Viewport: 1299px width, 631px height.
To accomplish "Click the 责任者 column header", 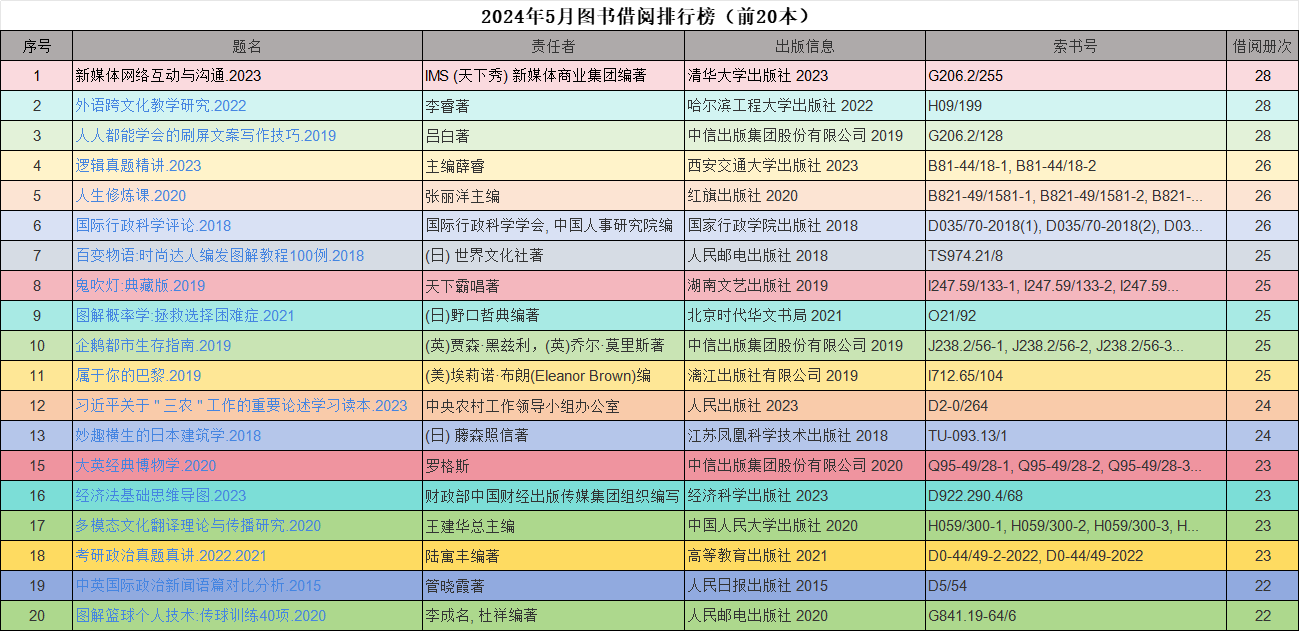I will tap(553, 46).
